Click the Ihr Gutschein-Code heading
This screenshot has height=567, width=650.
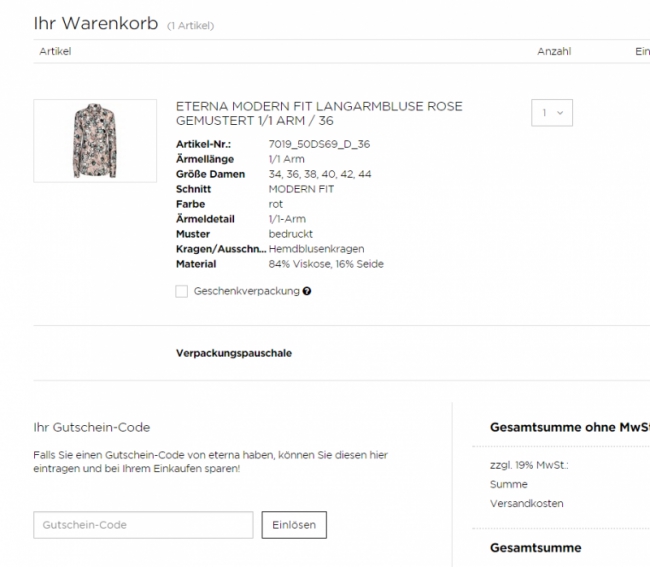(x=92, y=427)
